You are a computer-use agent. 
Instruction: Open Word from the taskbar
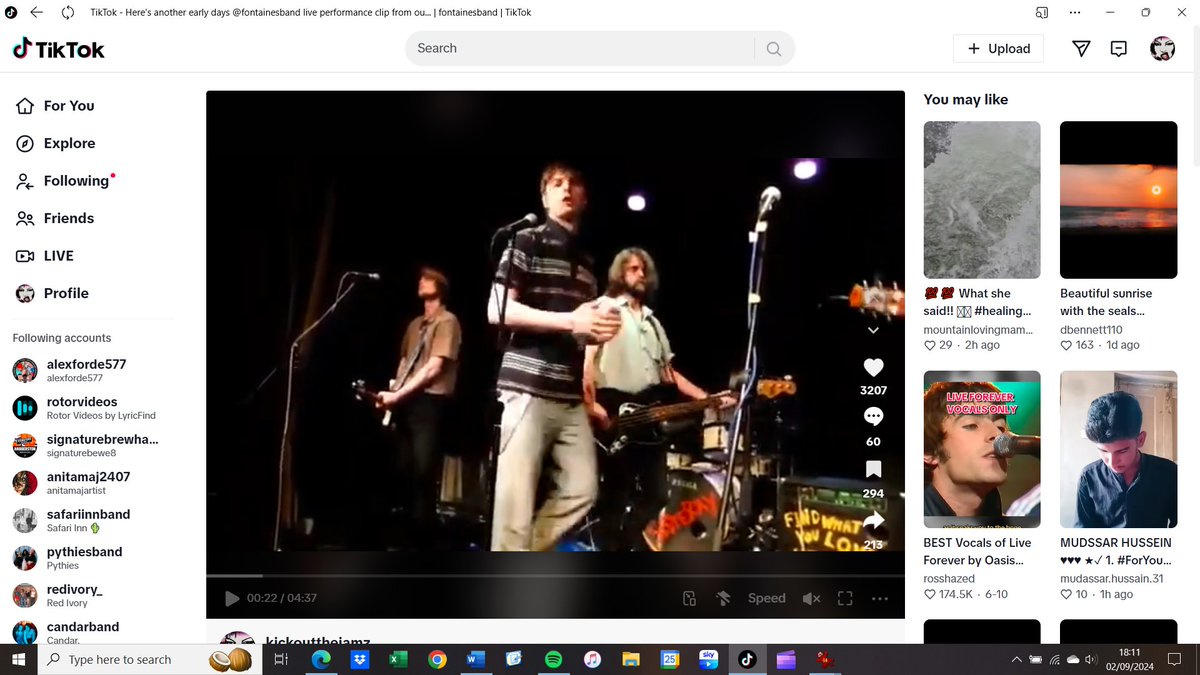pyautogui.click(x=475, y=659)
